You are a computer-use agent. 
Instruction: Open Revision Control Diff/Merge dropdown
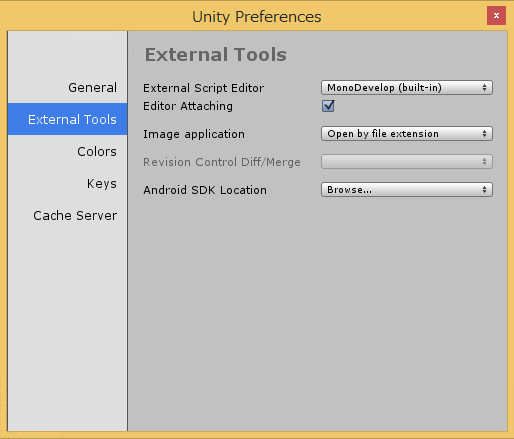[407, 162]
